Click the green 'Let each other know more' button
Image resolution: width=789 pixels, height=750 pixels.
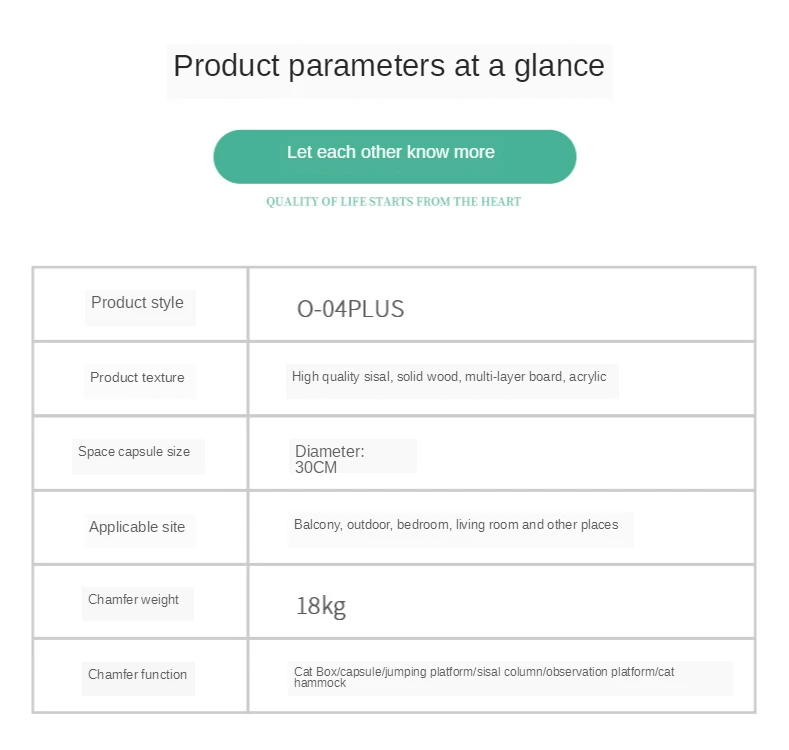tap(394, 157)
